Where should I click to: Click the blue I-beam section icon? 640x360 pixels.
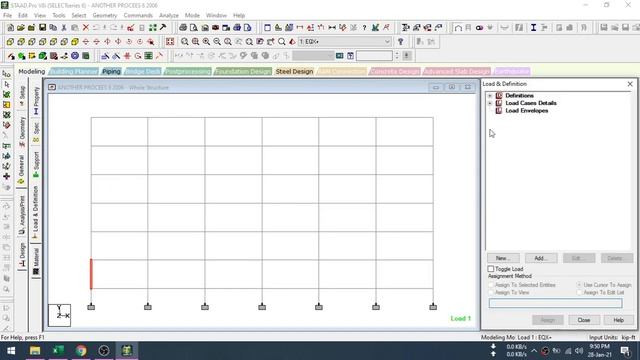pos(533,28)
